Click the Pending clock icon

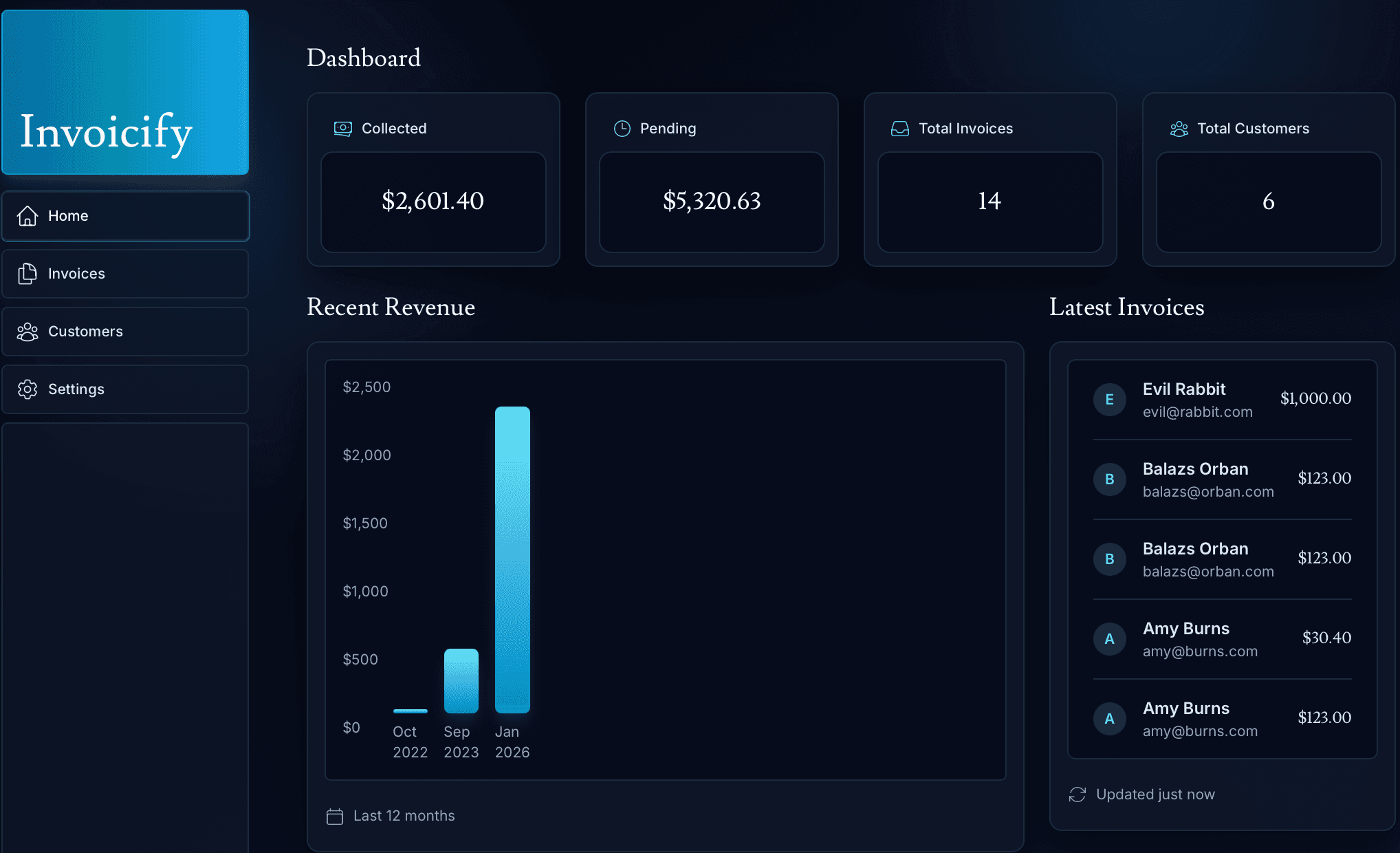point(622,128)
